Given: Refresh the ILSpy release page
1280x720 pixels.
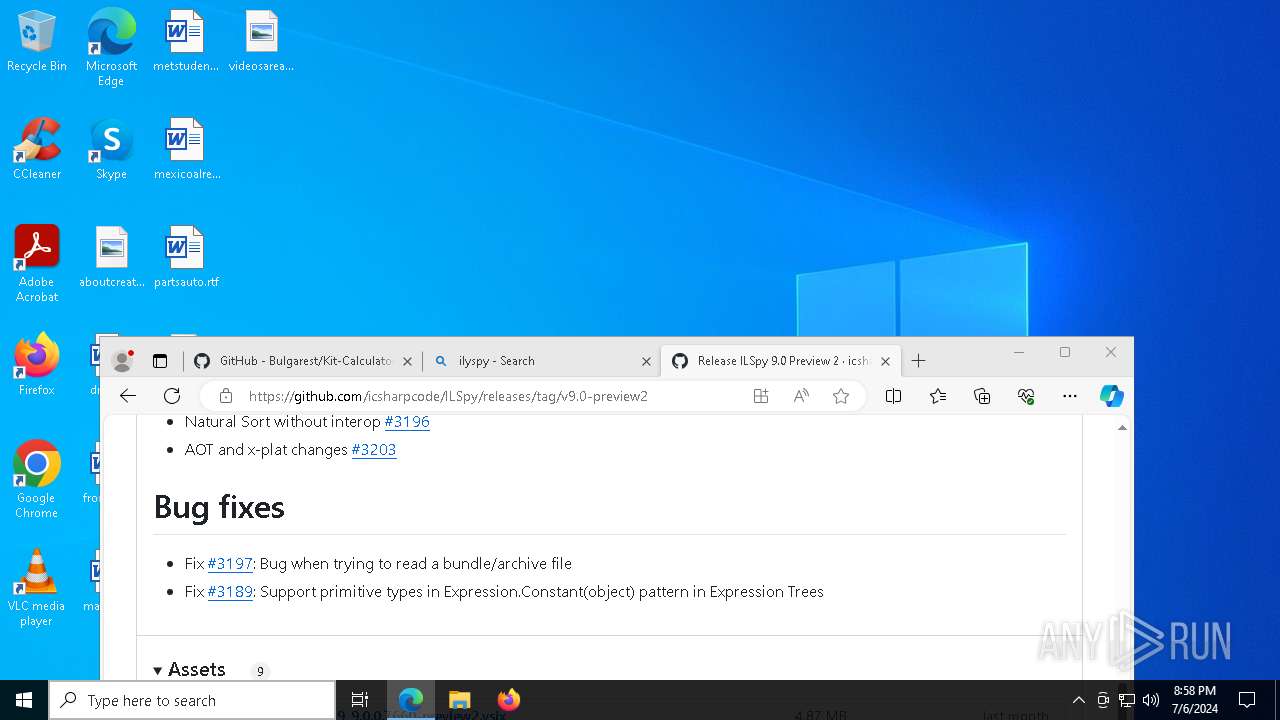Looking at the screenshot, I should click(172, 396).
